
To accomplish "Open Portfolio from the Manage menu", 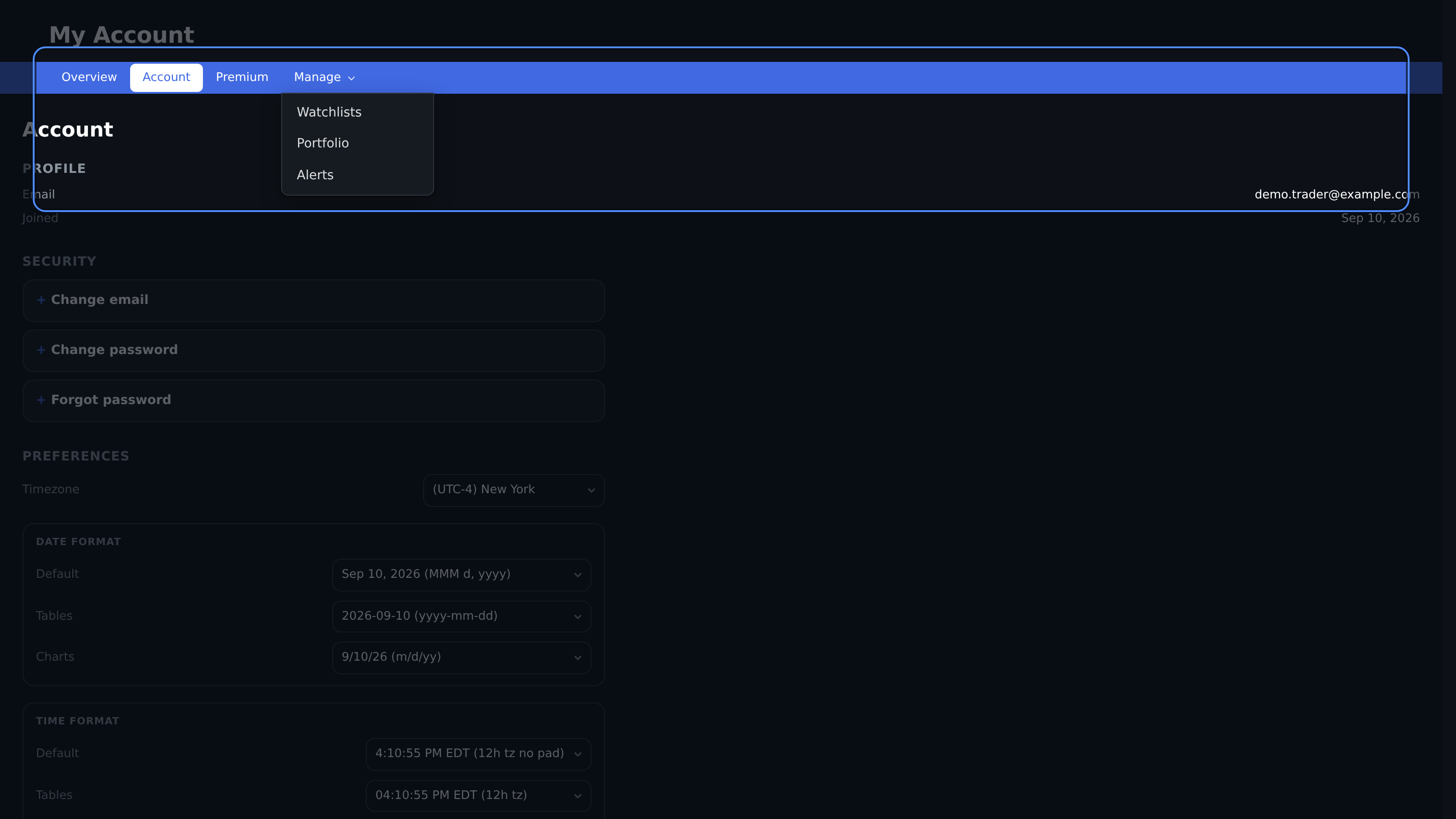I will pos(357,143).
